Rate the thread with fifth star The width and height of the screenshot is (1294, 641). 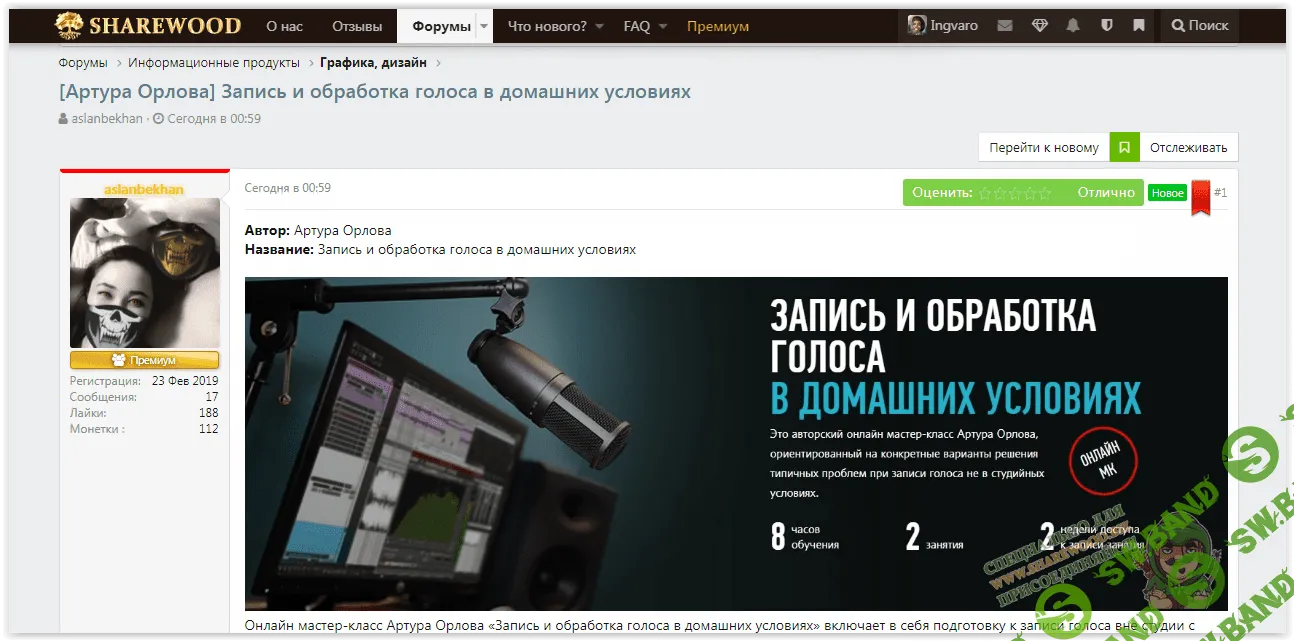pos(1045,193)
